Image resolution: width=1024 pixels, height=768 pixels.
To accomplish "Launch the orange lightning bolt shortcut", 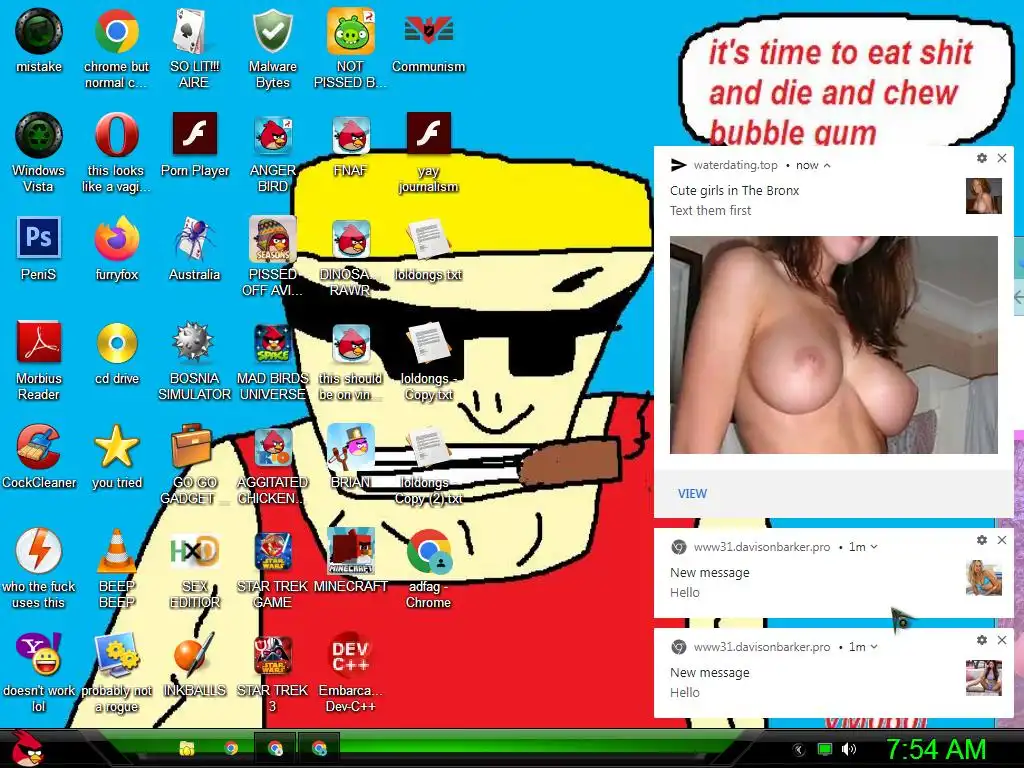I will pyautogui.click(x=39, y=568).
